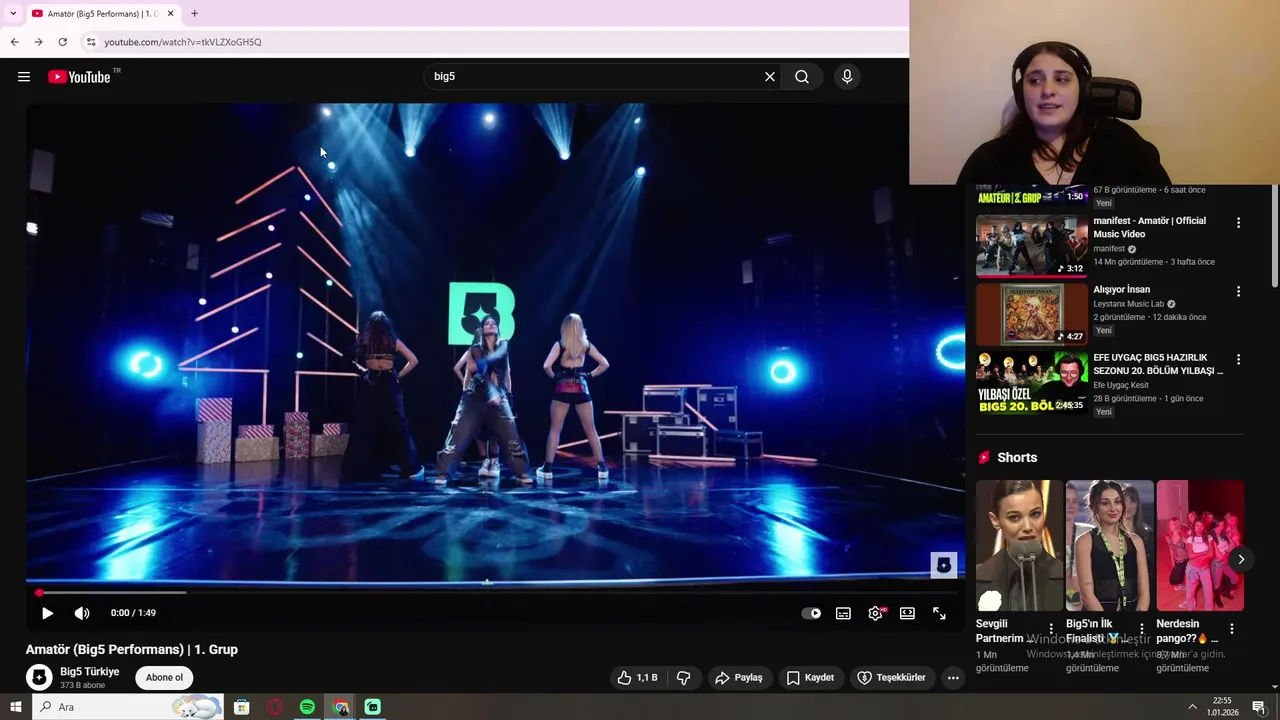Click the Shorts section logo icon
Viewport: 1280px width, 720px height.
coord(984,457)
